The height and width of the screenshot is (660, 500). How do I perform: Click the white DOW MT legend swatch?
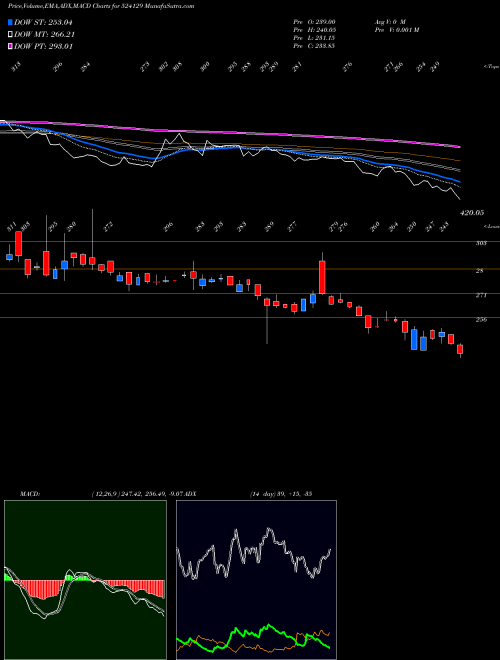point(10,35)
